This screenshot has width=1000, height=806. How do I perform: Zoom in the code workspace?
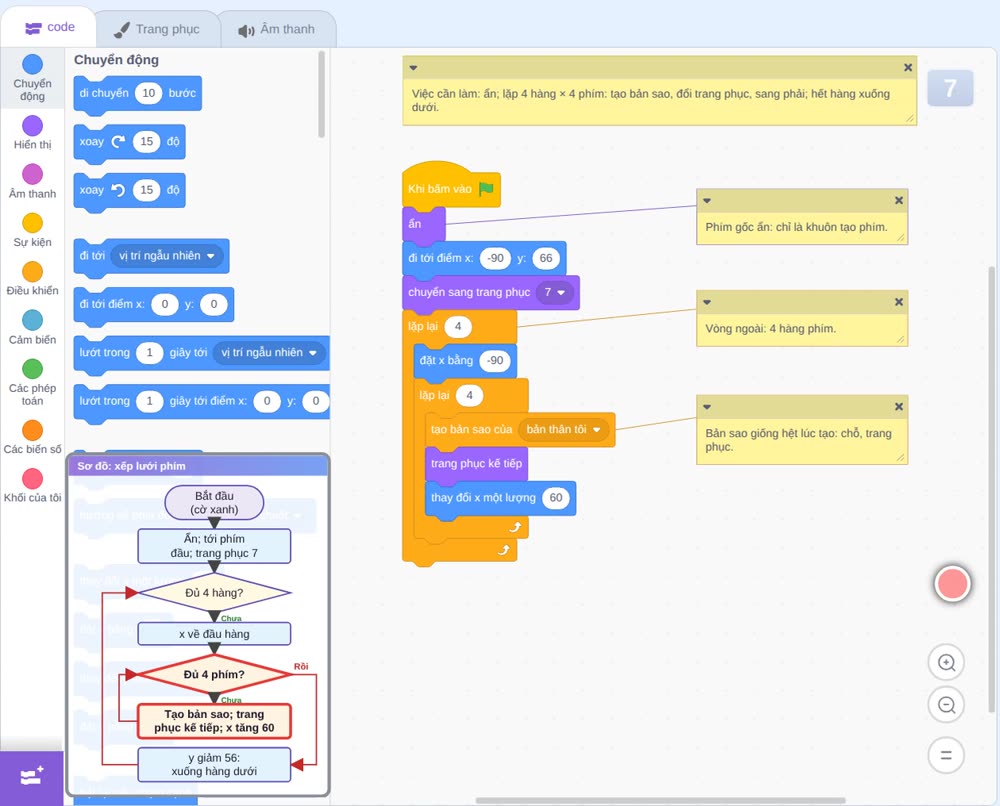pyautogui.click(x=946, y=663)
